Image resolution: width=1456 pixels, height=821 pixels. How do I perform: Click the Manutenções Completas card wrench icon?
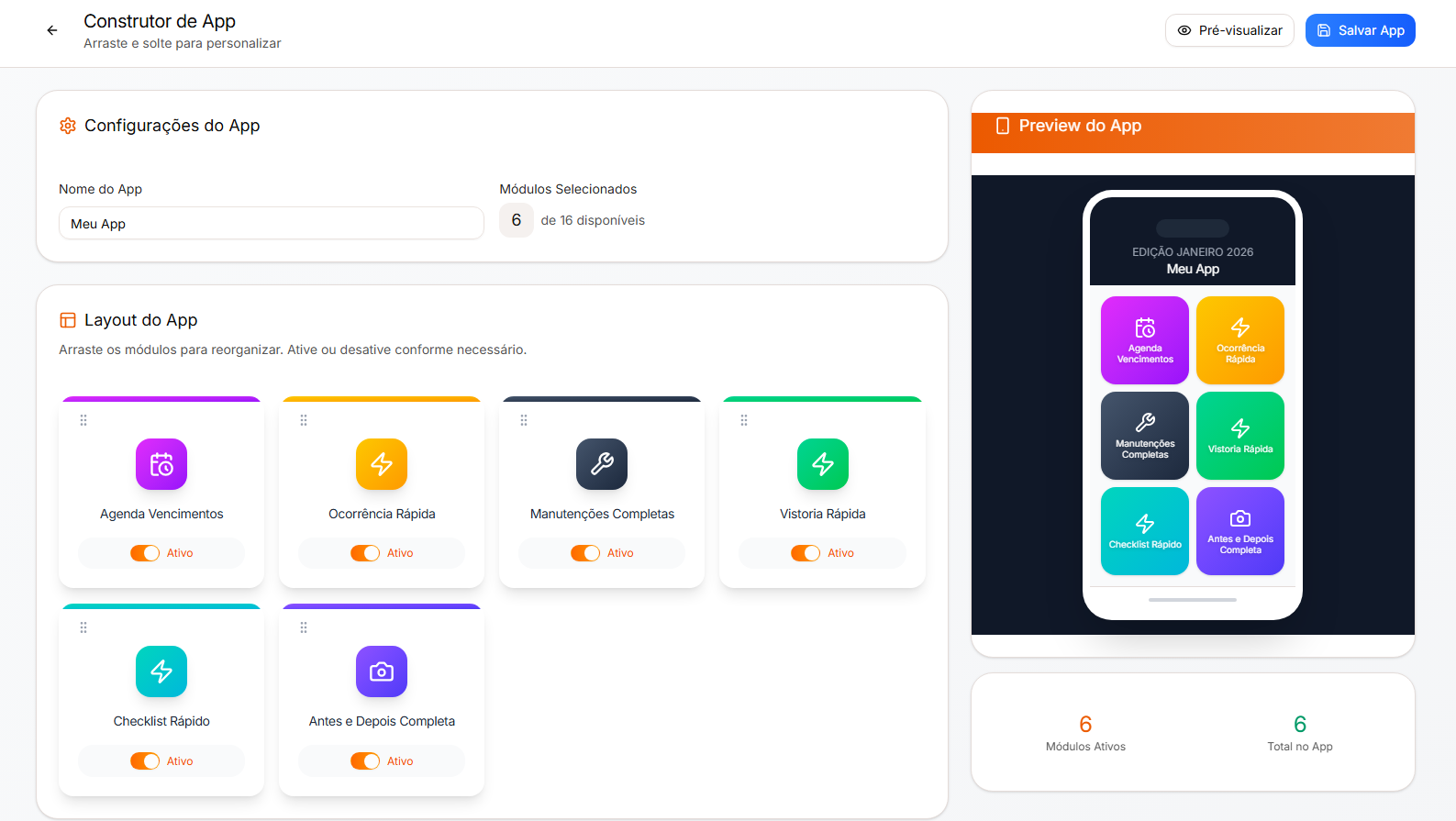(x=602, y=464)
